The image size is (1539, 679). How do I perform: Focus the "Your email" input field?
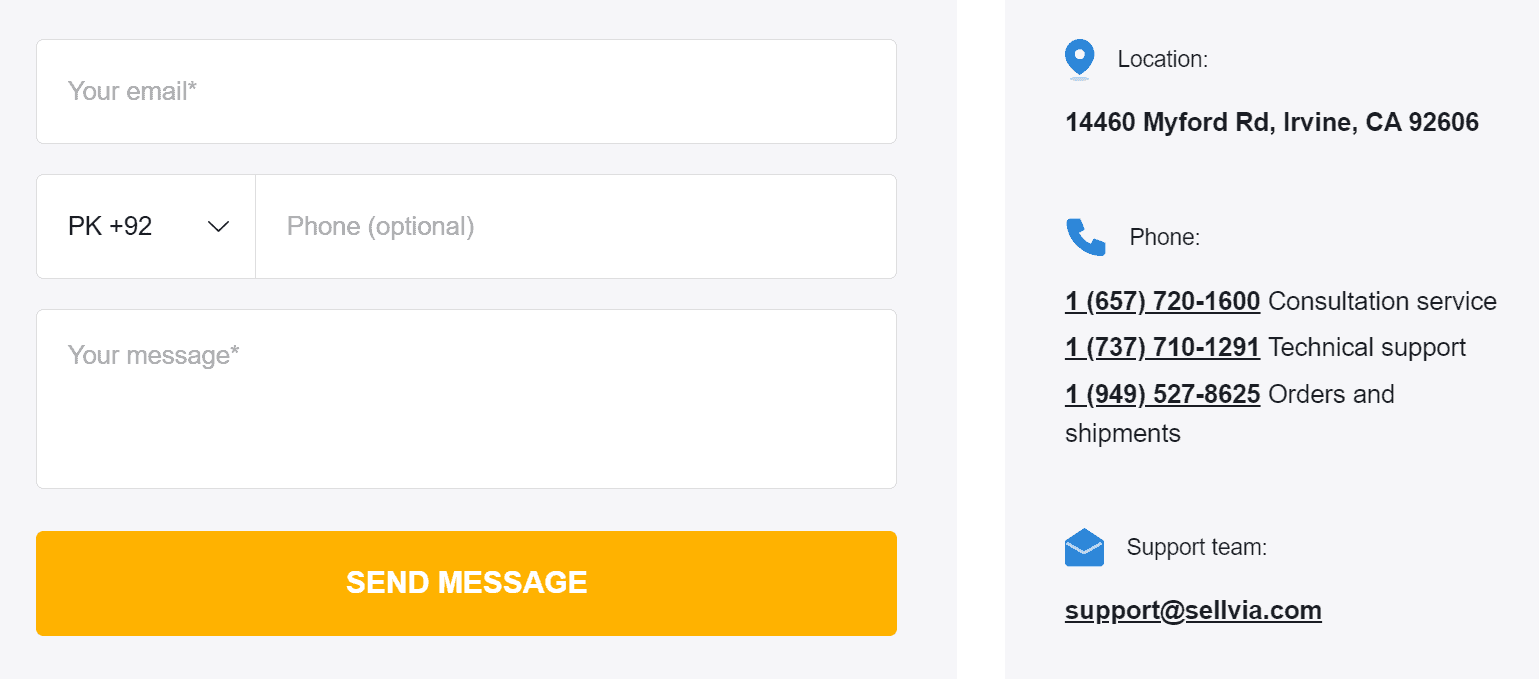466,92
